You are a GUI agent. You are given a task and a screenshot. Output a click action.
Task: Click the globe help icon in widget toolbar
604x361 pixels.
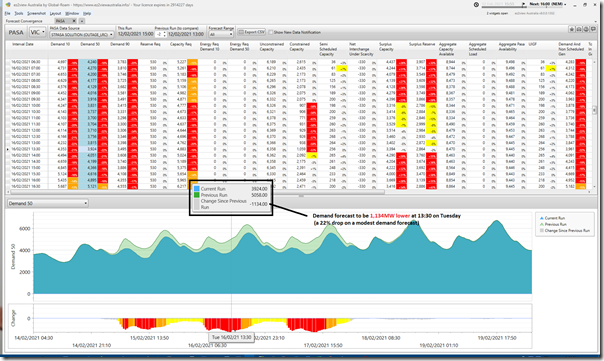586,29
